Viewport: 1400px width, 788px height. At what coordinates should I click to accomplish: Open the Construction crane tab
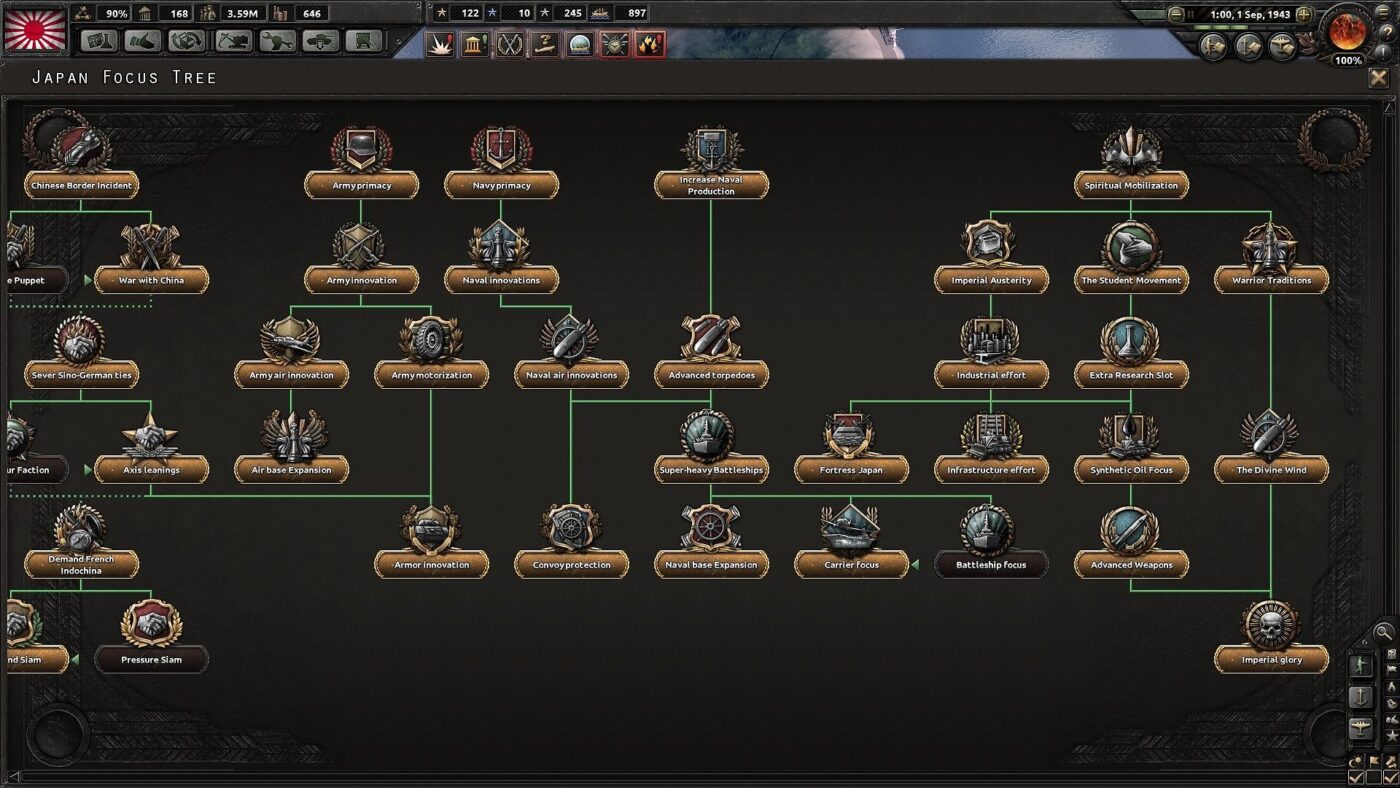[x=232, y=42]
